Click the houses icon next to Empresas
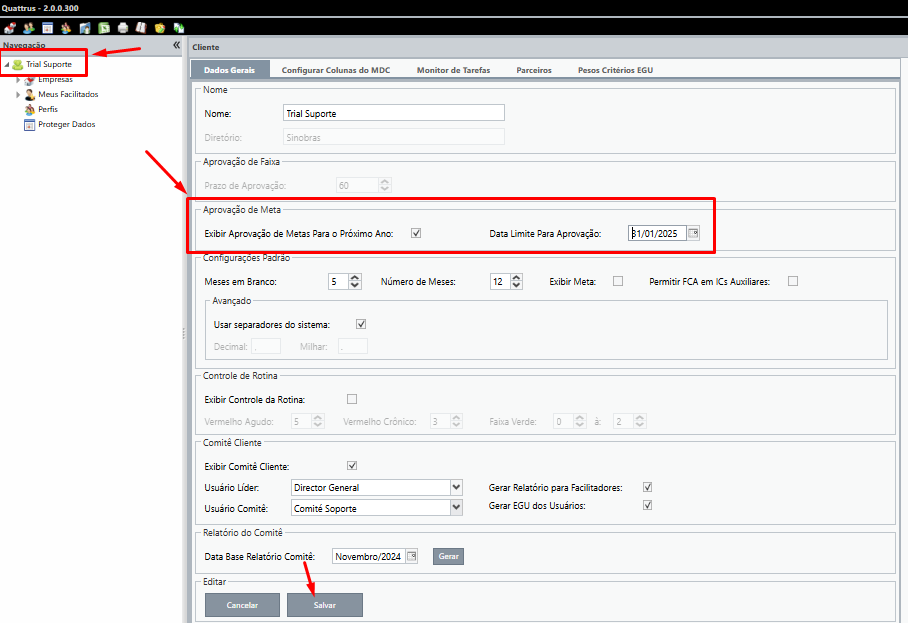The image size is (908, 623). click(30, 80)
